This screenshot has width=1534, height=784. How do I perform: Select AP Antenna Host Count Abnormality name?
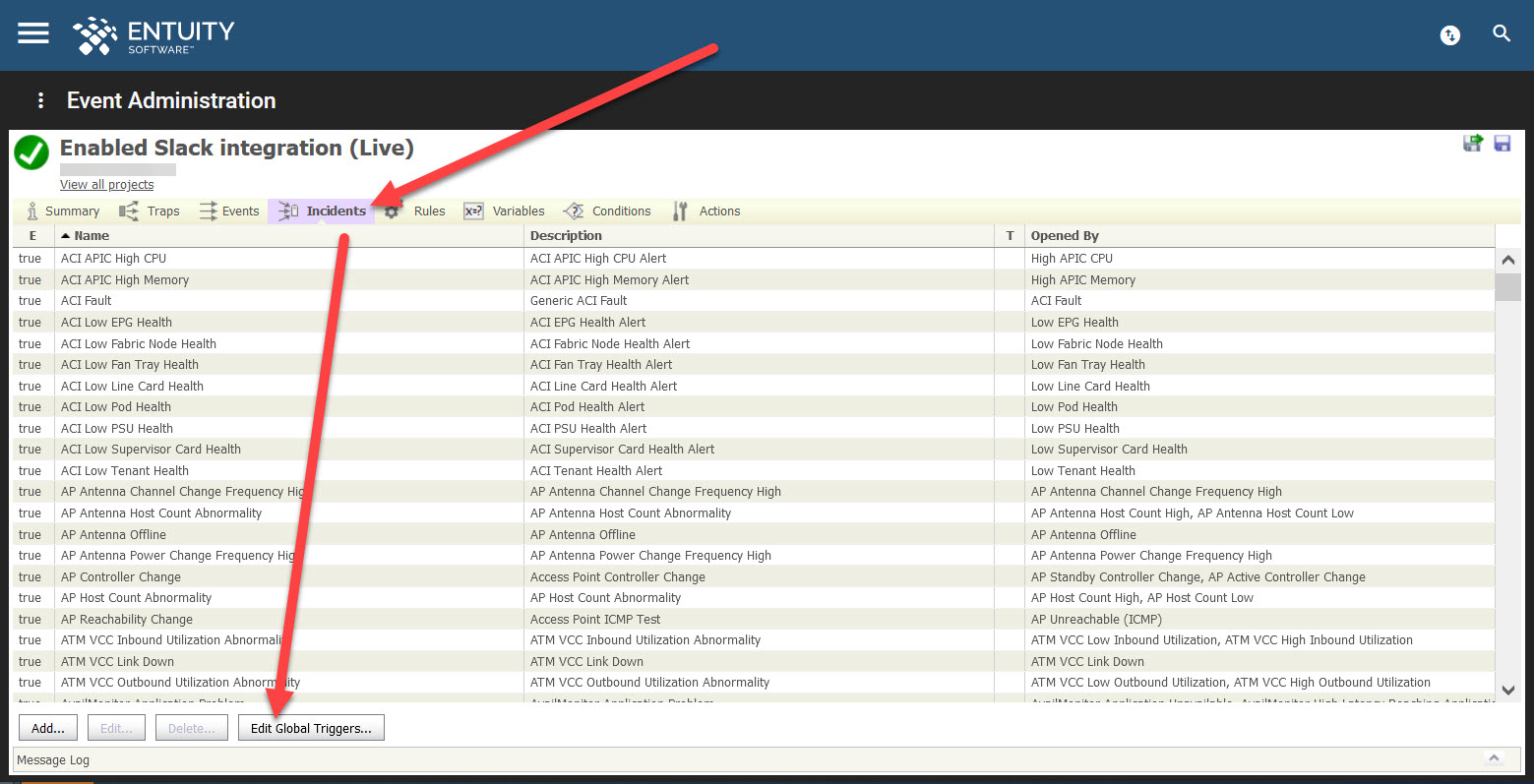click(x=161, y=513)
